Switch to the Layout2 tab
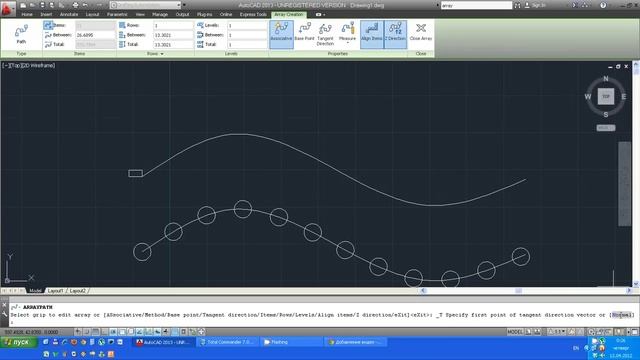This screenshot has height=360, width=640. point(78,291)
